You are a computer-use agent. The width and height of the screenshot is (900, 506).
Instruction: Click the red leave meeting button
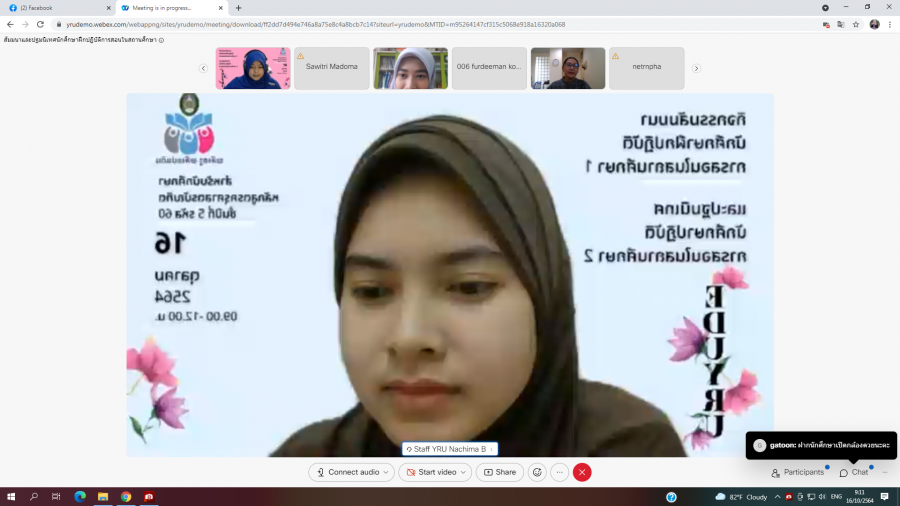(x=582, y=472)
